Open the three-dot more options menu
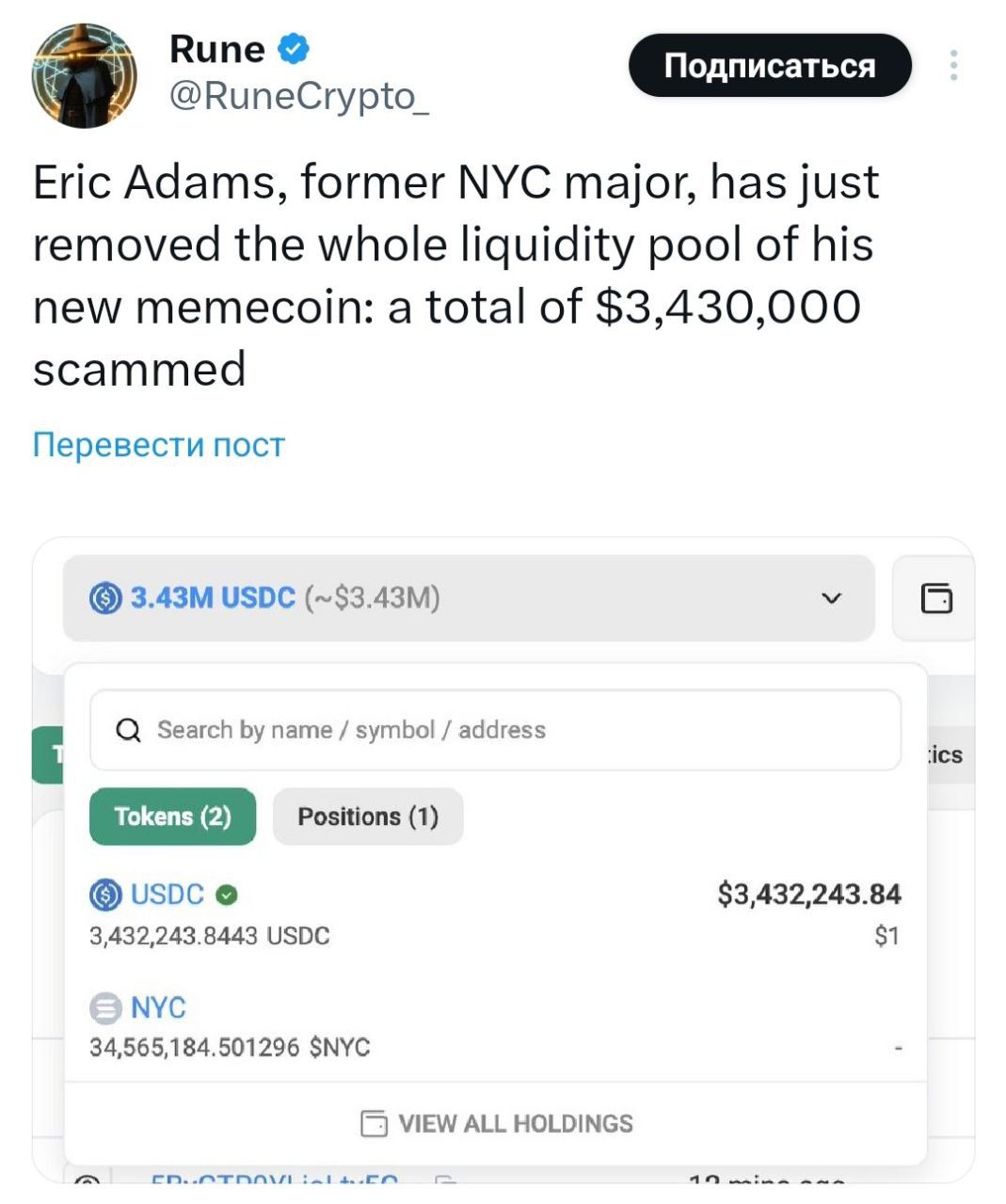The height and width of the screenshot is (1204, 1006). 953,66
